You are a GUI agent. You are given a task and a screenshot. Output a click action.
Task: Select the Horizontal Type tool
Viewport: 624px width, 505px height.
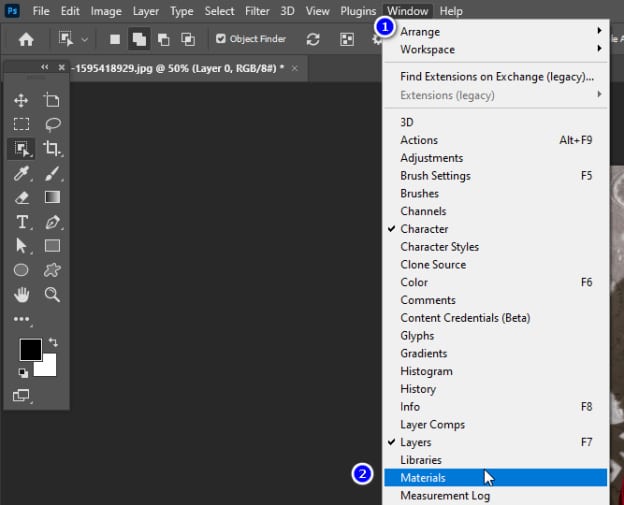pos(21,222)
